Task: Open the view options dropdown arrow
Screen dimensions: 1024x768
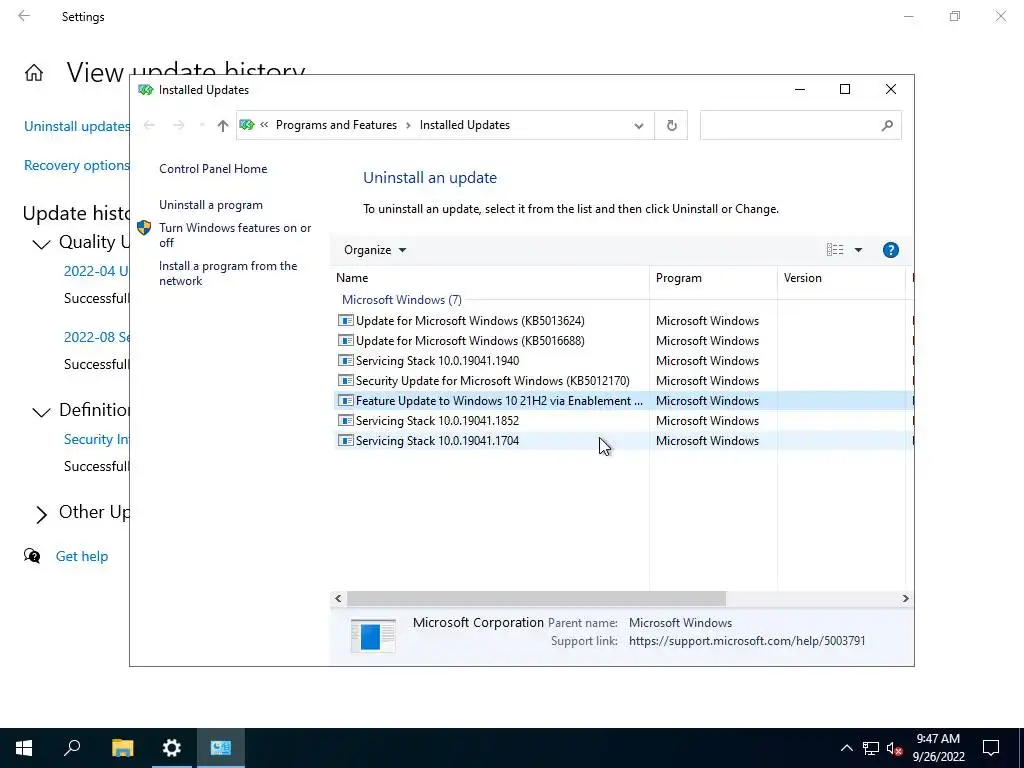Action: tap(858, 250)
